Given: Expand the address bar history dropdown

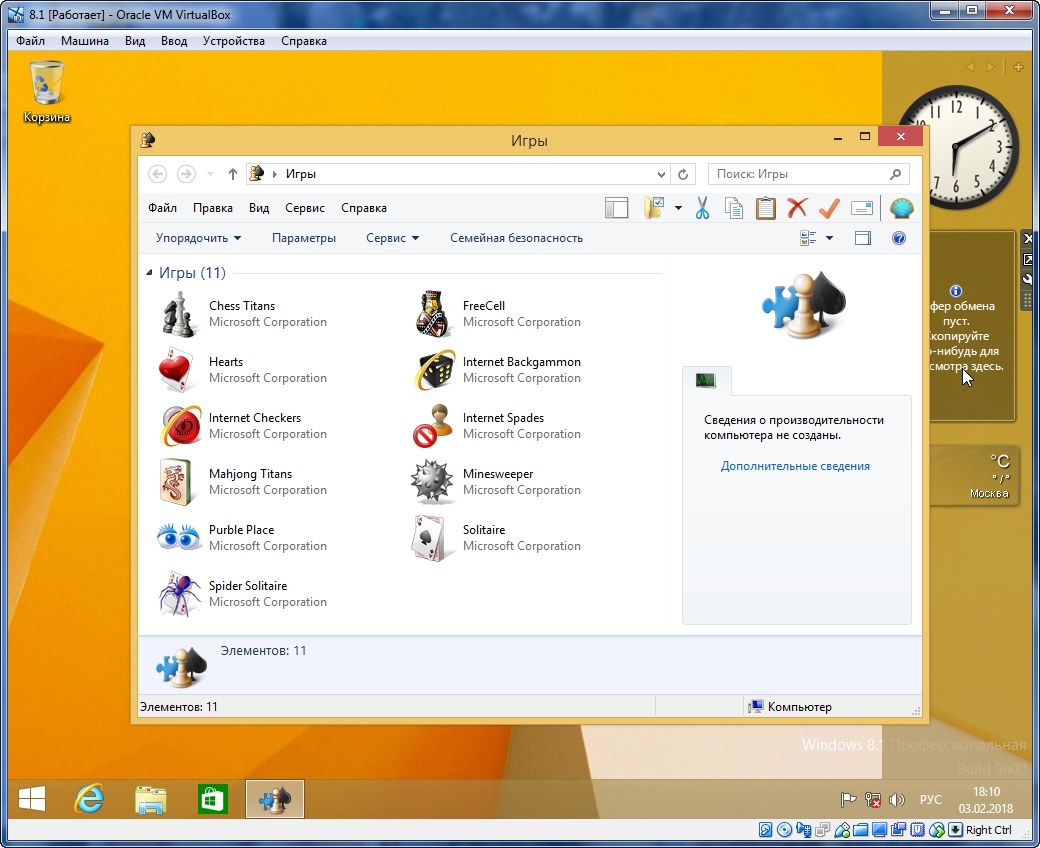Looking at the screenshot, I should (661, 174).
